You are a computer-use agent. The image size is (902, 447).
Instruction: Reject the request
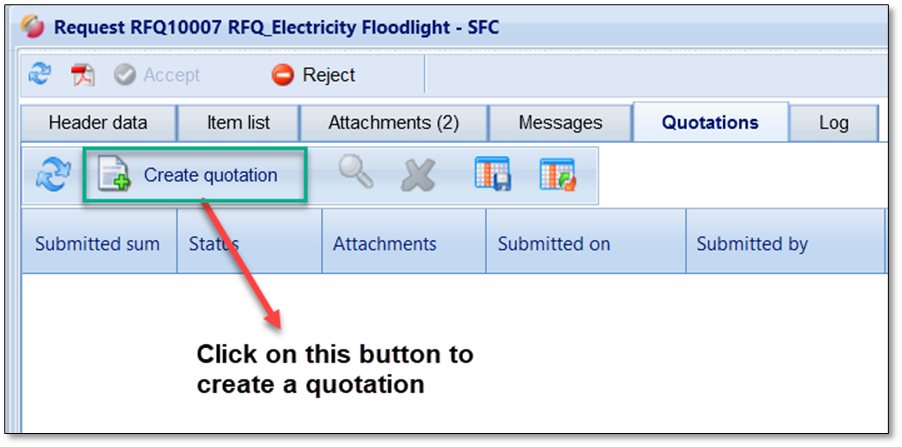click(x=315, y=75)
